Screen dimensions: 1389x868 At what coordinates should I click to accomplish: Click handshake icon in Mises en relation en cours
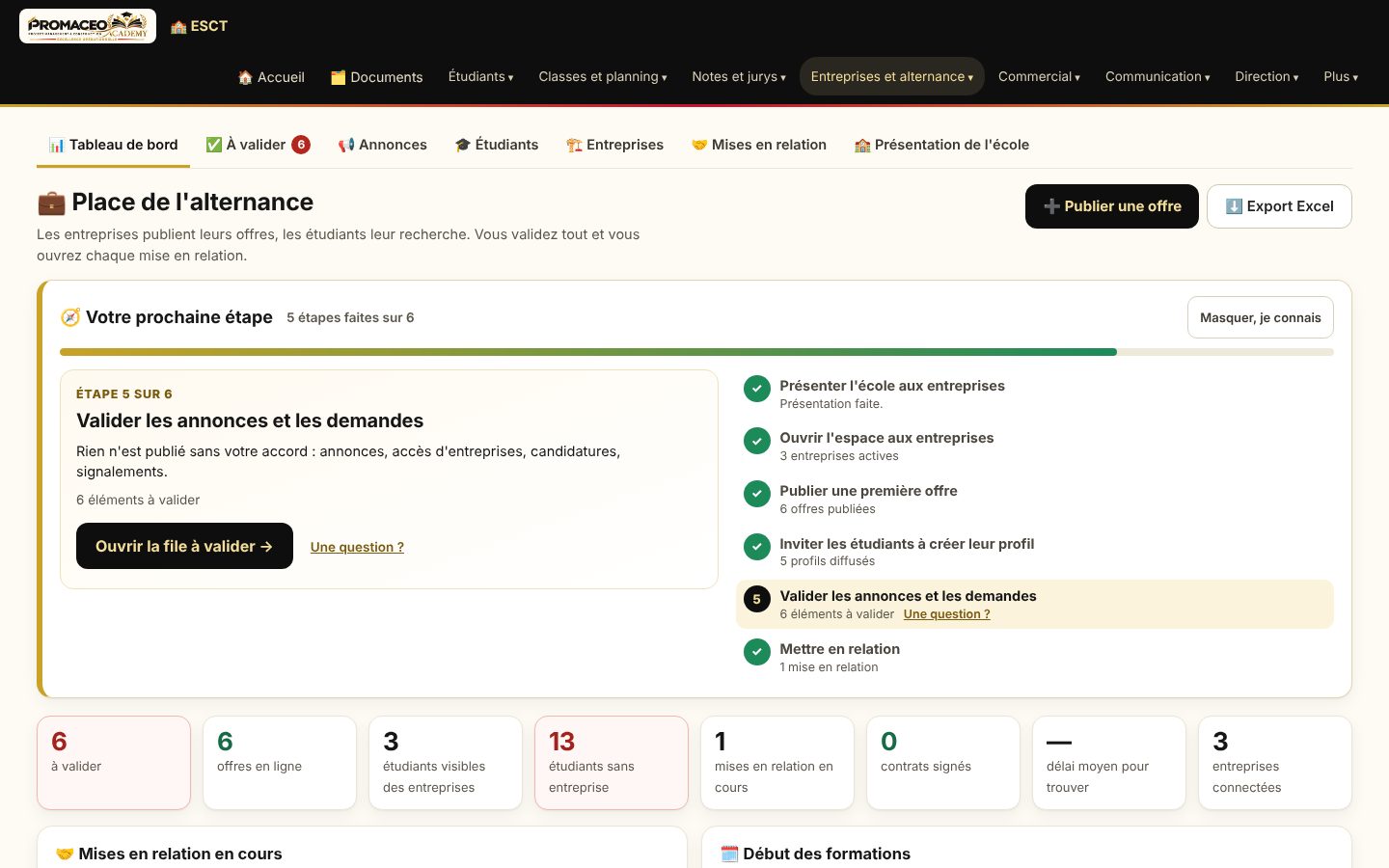(65, 854)
